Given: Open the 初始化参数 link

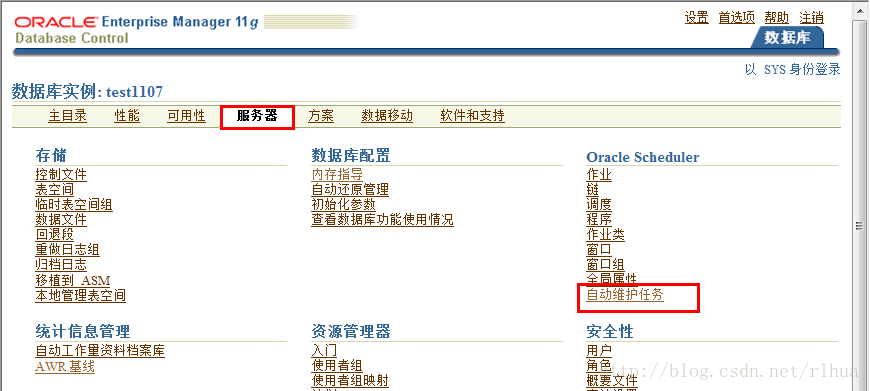Looking at the screenshot, I should [343, 205].
